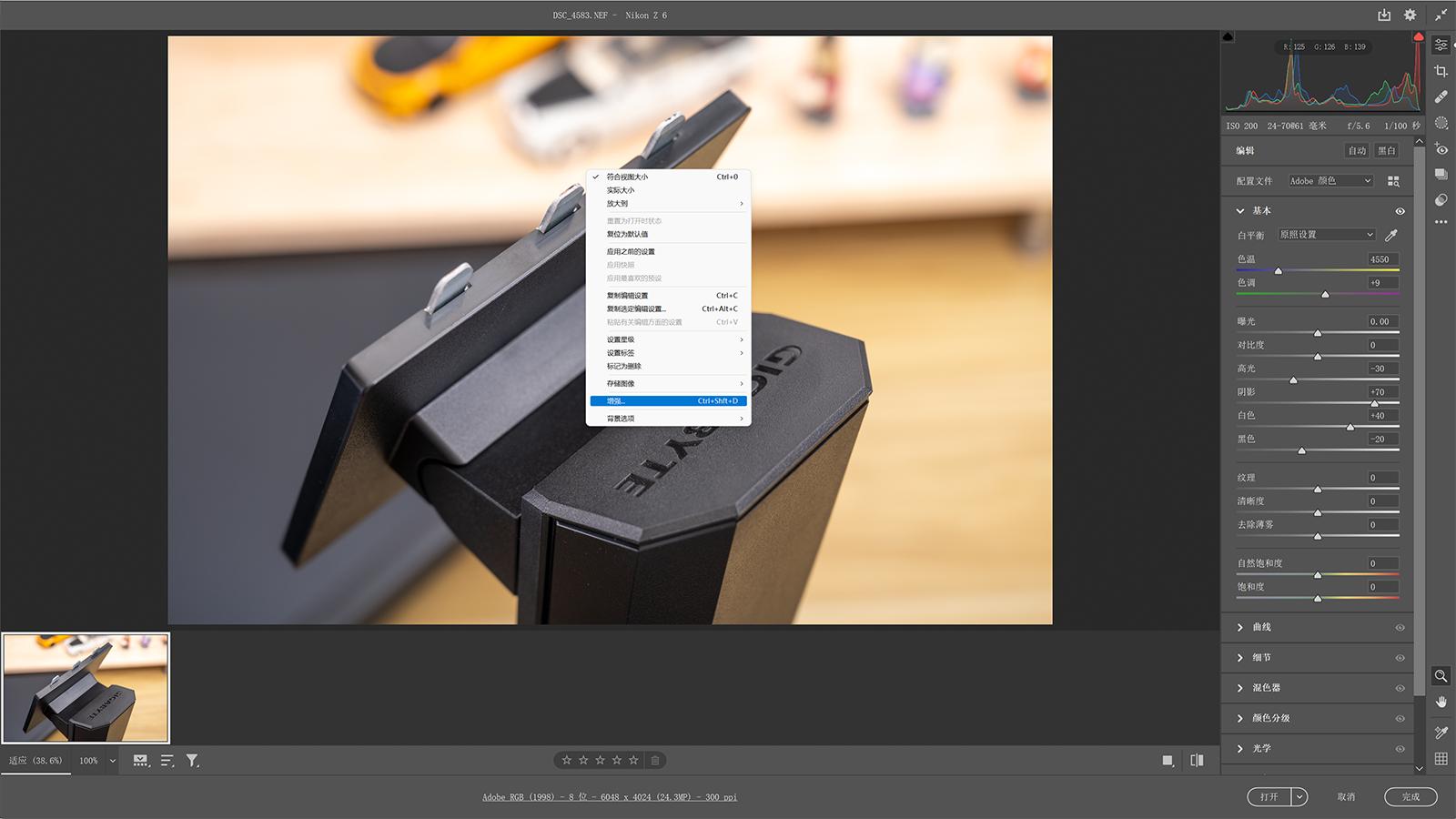
Task: Expand the 混色器 panel
Action: coord(1265,688)
